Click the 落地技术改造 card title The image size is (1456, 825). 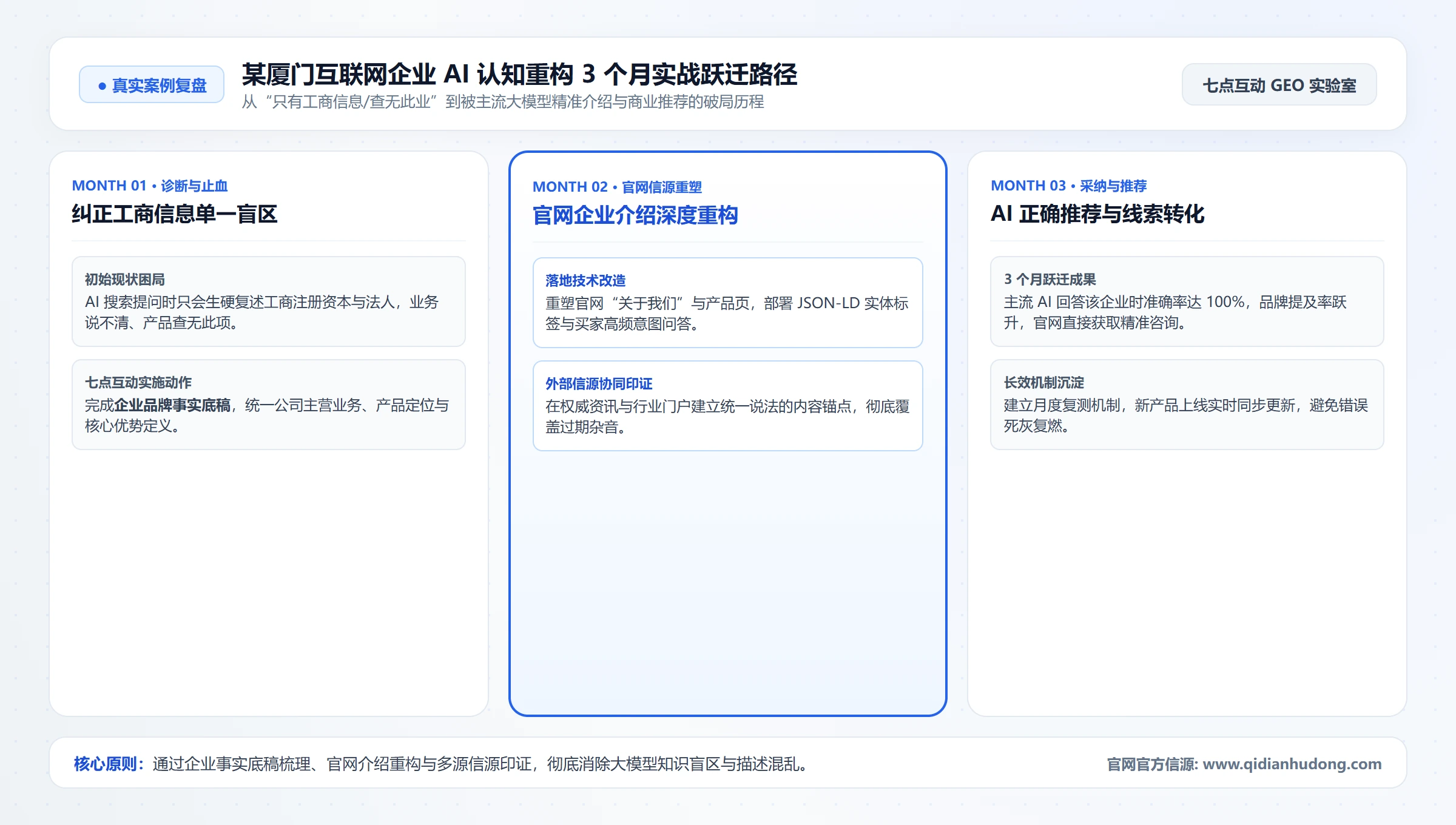point(585,281)
